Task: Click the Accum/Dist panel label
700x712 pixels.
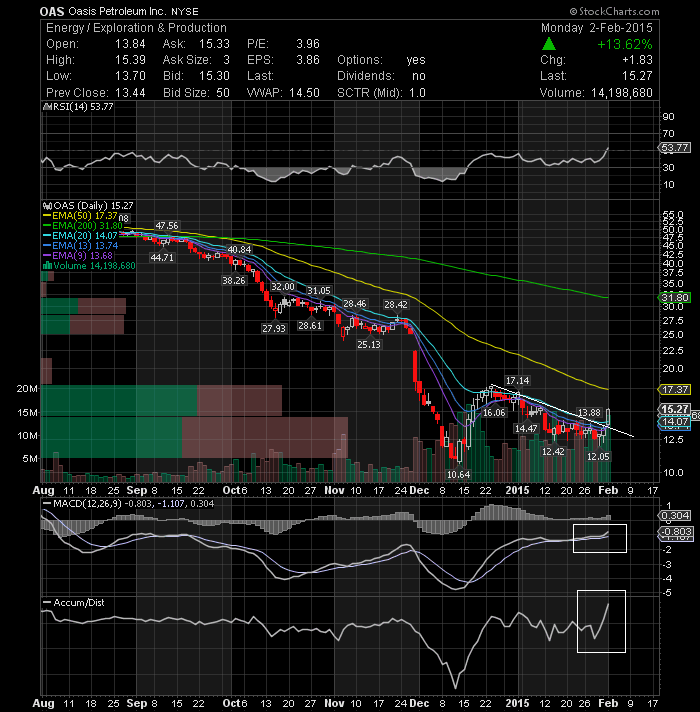Action: pyautogui.click(x=79, y=603)
